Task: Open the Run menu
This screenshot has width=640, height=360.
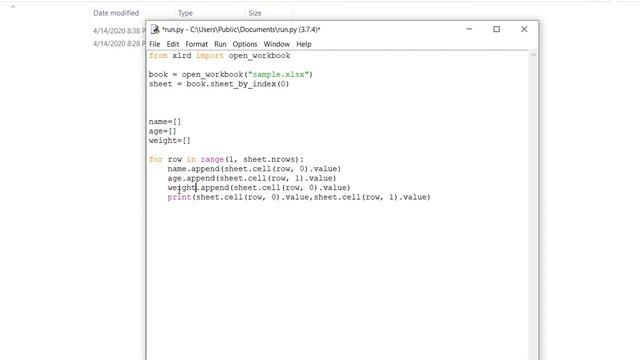Action: coord(220,44)
